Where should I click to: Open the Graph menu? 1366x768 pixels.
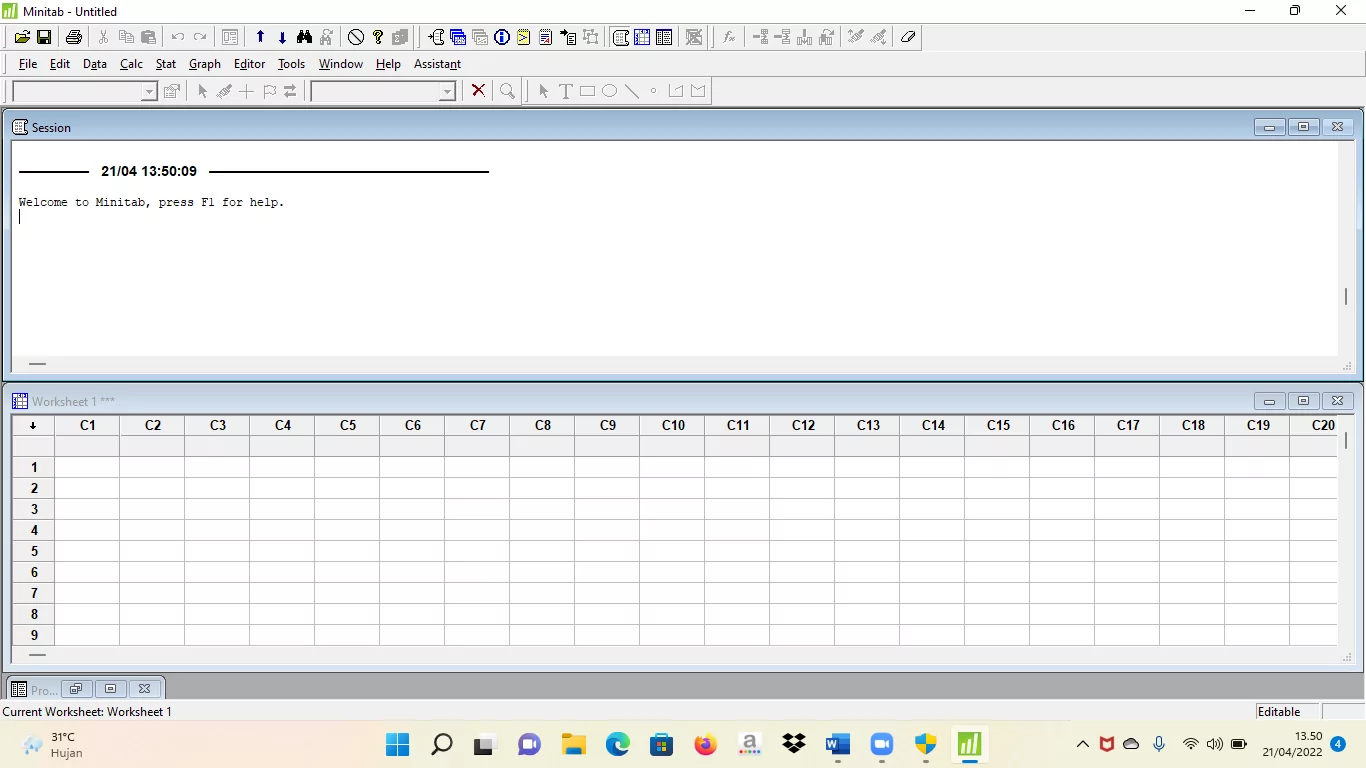click(205, 64)
